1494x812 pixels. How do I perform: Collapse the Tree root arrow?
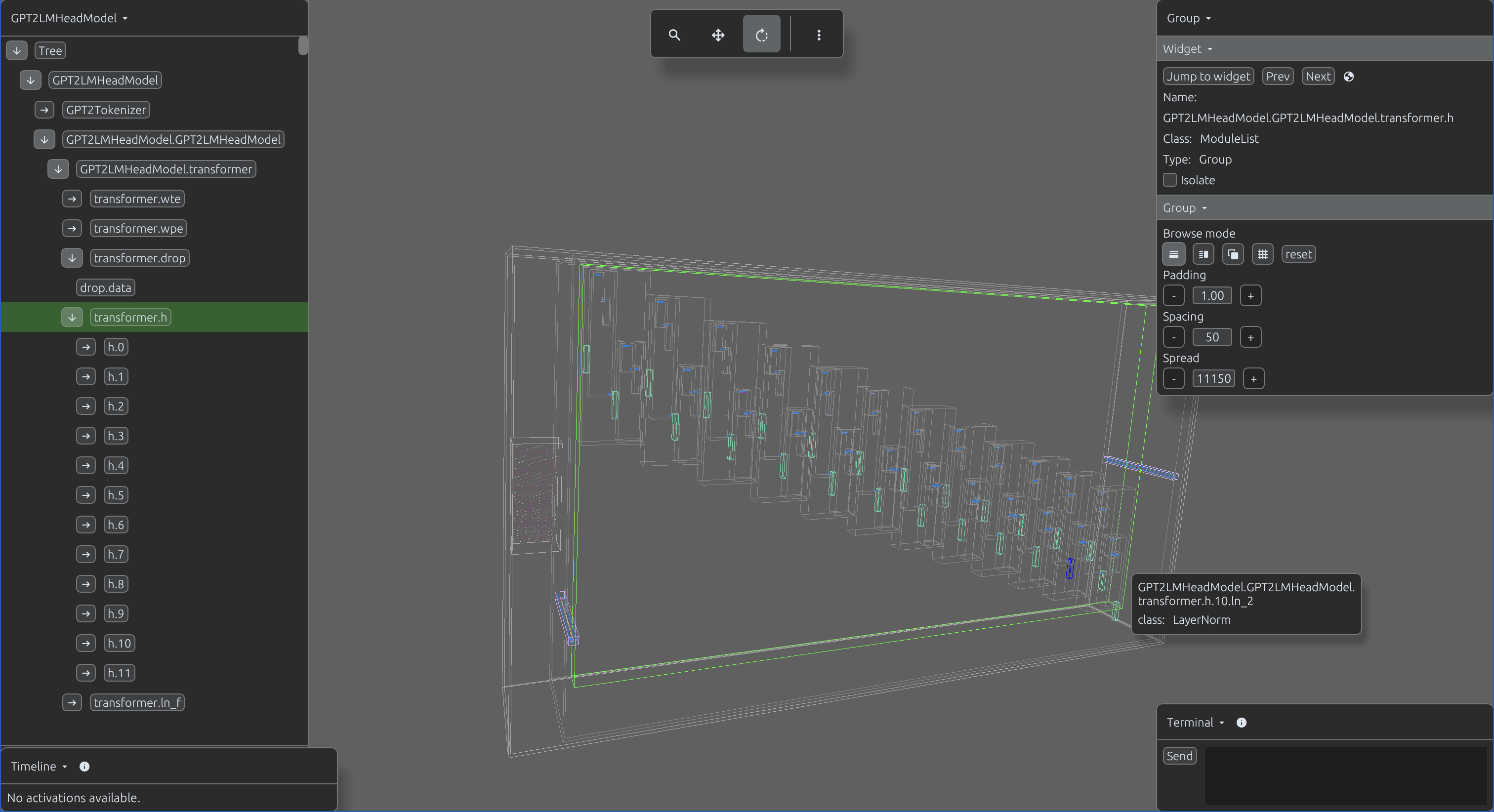tap(17, 50)
